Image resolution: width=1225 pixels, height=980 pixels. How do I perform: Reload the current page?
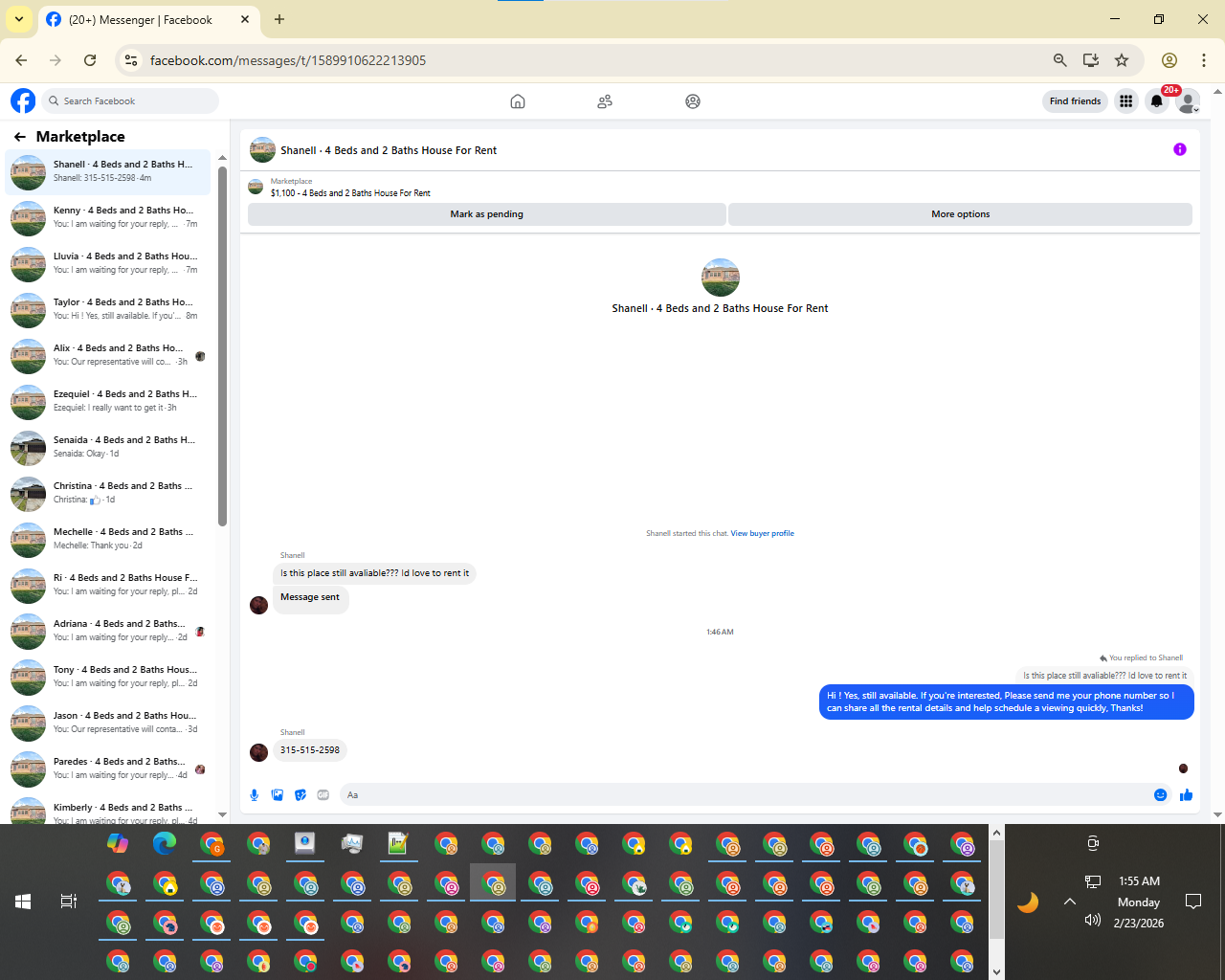click(90, 60)
